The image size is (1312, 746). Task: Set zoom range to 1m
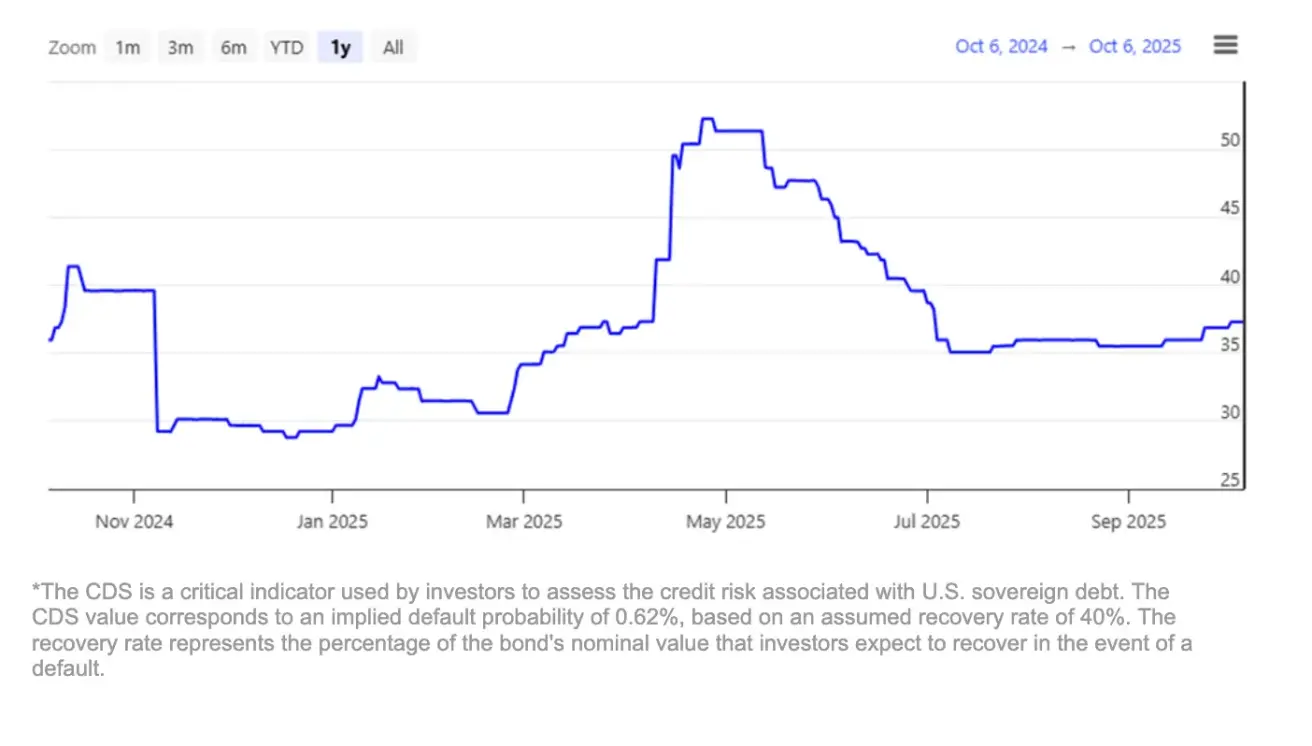pos(128,47)
